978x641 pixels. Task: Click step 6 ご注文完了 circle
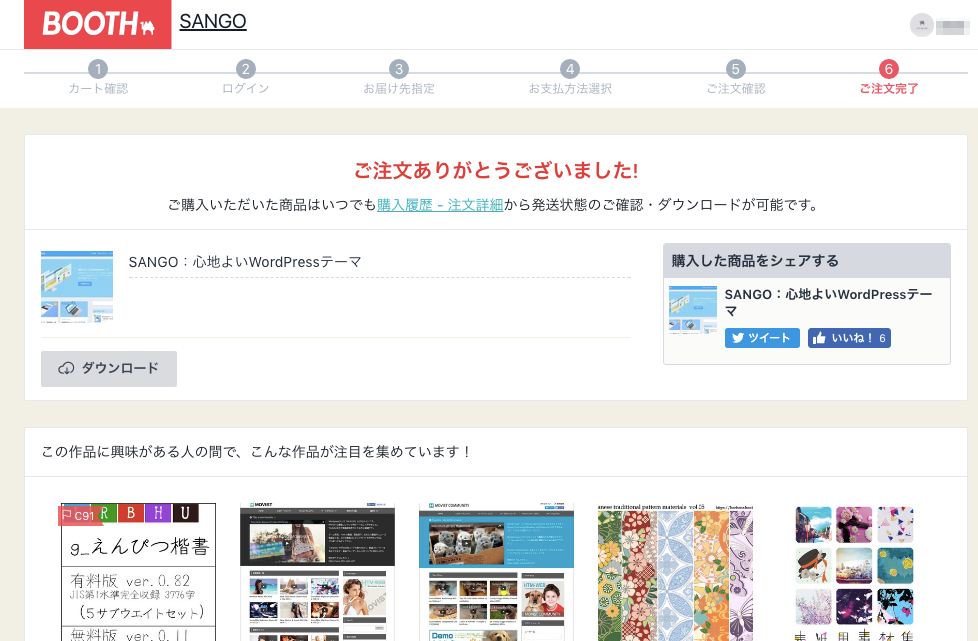(x=889, y=69)
